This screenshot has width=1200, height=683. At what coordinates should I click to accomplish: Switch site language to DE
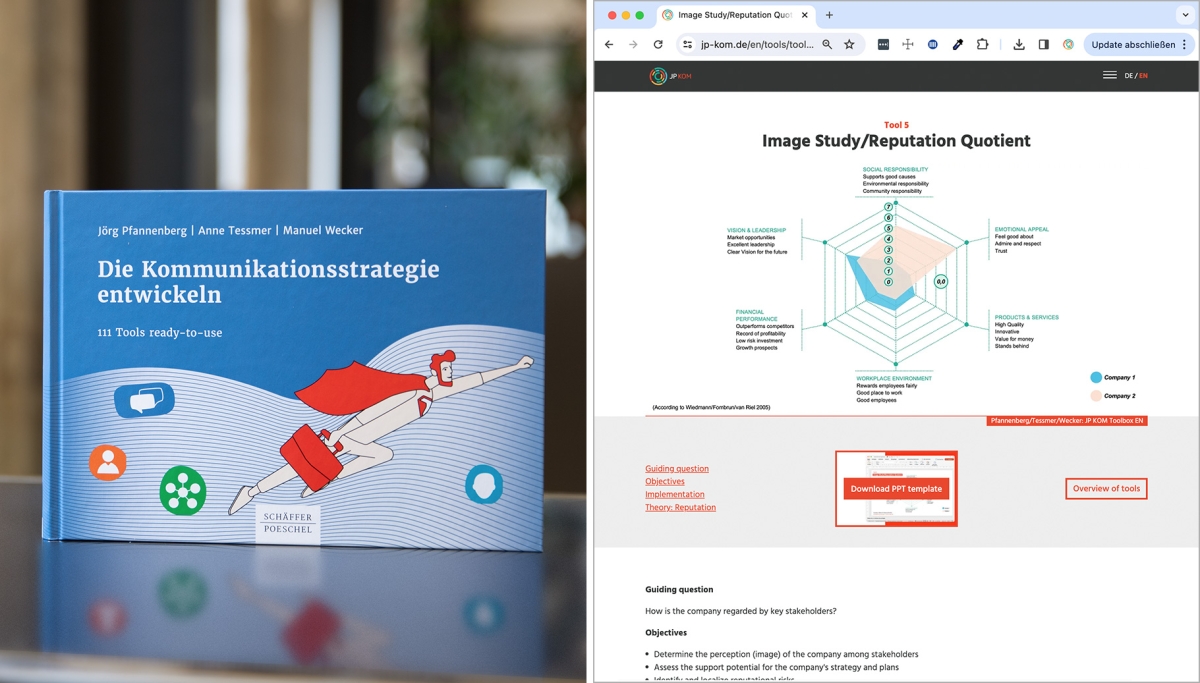1128,76
